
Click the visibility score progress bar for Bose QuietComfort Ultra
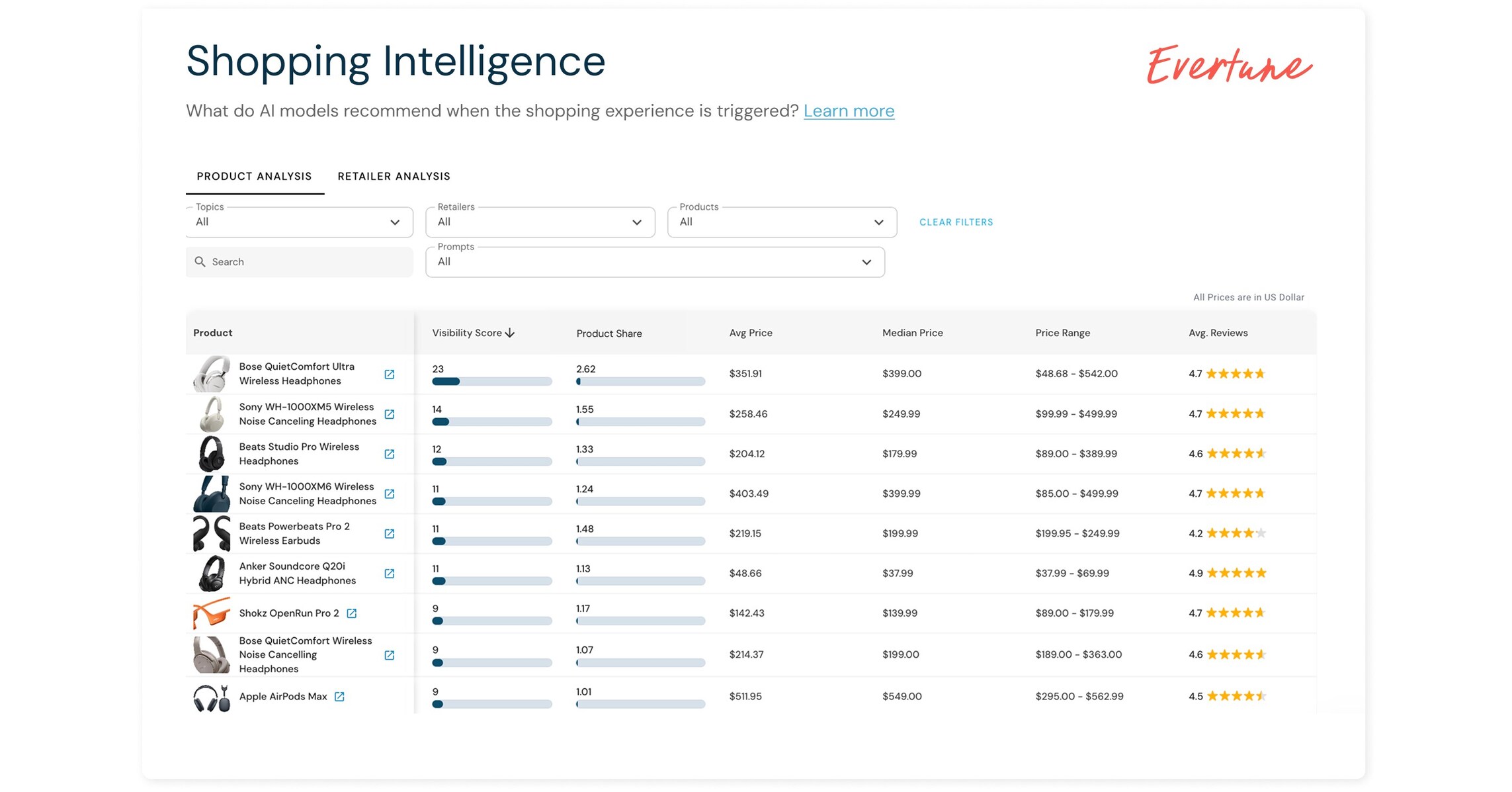[x=491, y=381]
